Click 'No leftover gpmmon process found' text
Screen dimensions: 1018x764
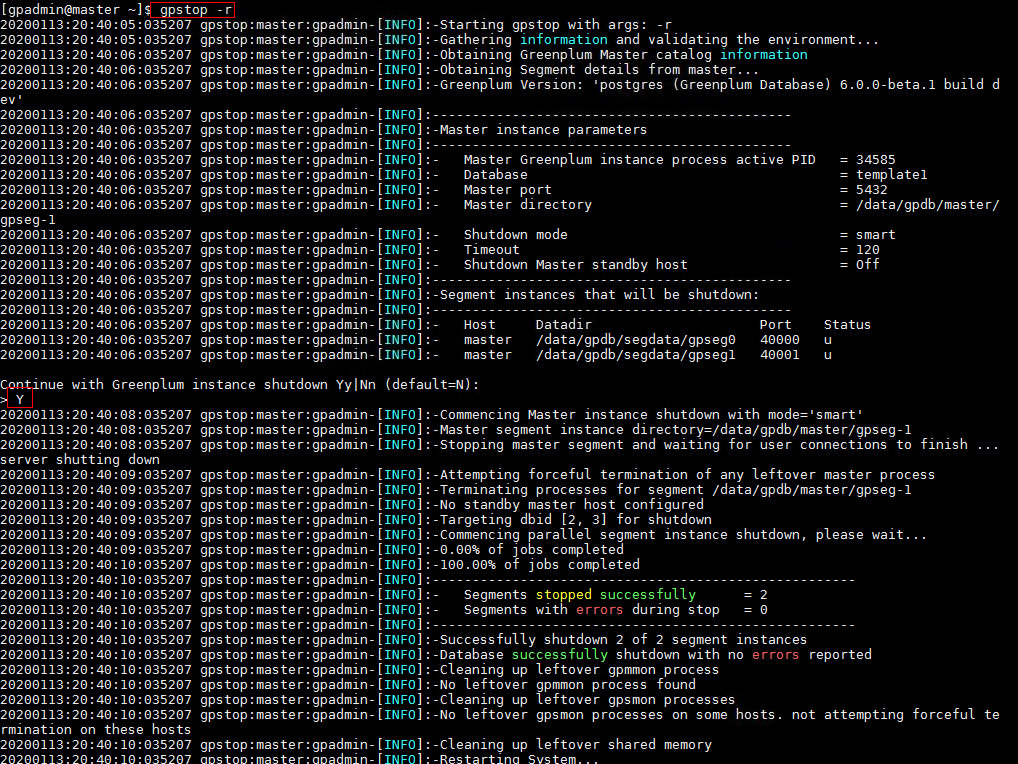tap(567, 685)
